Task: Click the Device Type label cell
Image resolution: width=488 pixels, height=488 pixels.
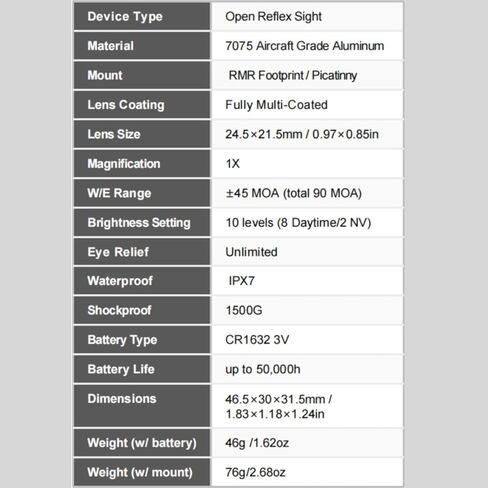Action: pos(142,17)
